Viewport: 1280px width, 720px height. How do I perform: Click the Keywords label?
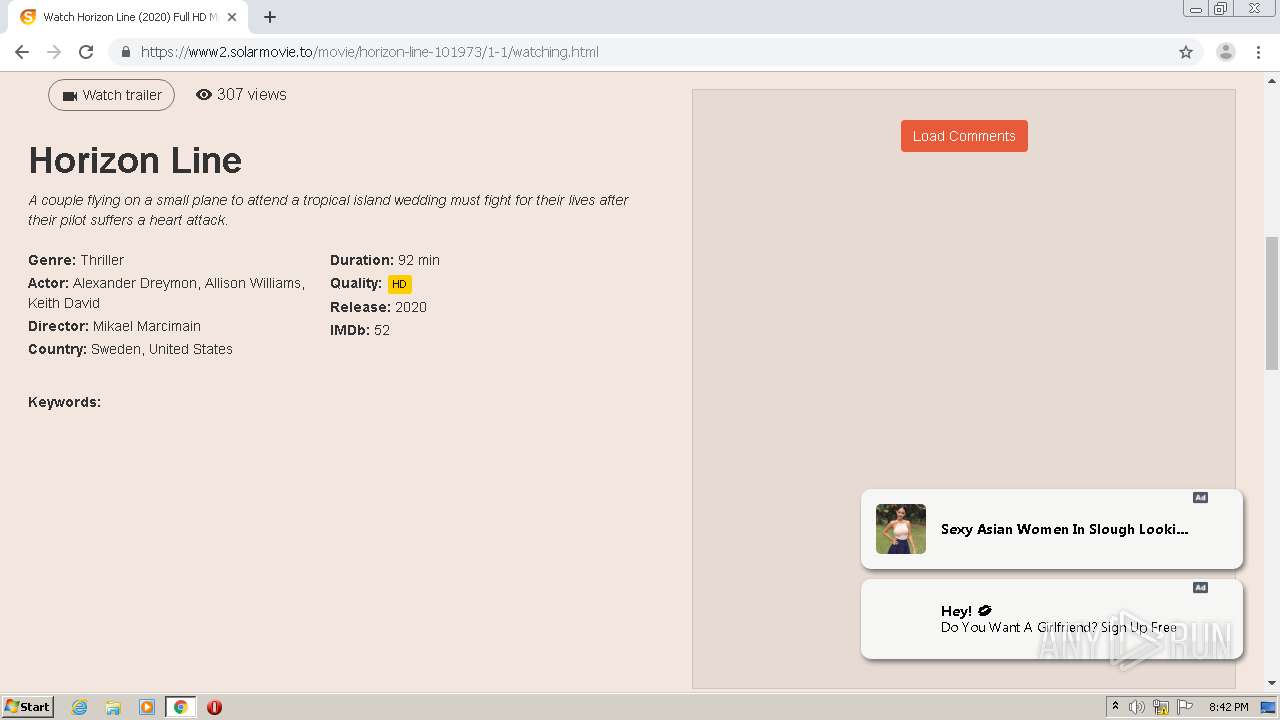(64, 402)
